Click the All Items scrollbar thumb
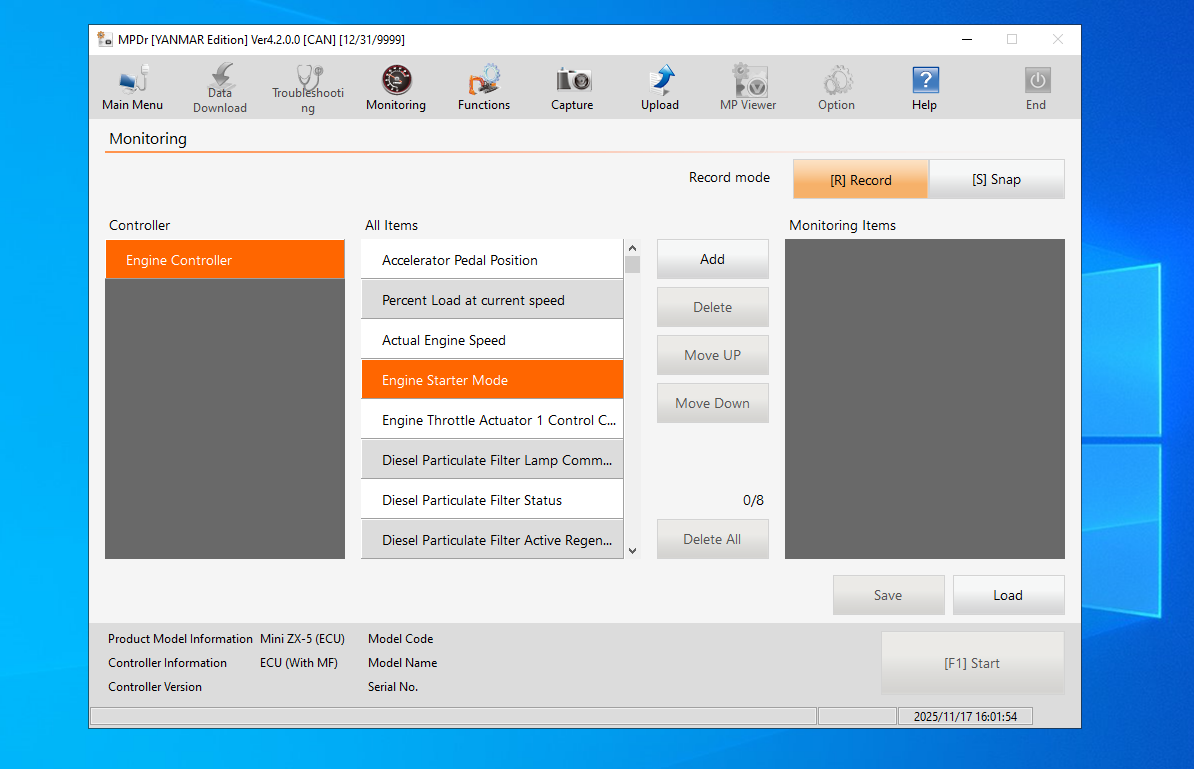1194x769 pixels. pyautogui.click(x=632, y=264)
